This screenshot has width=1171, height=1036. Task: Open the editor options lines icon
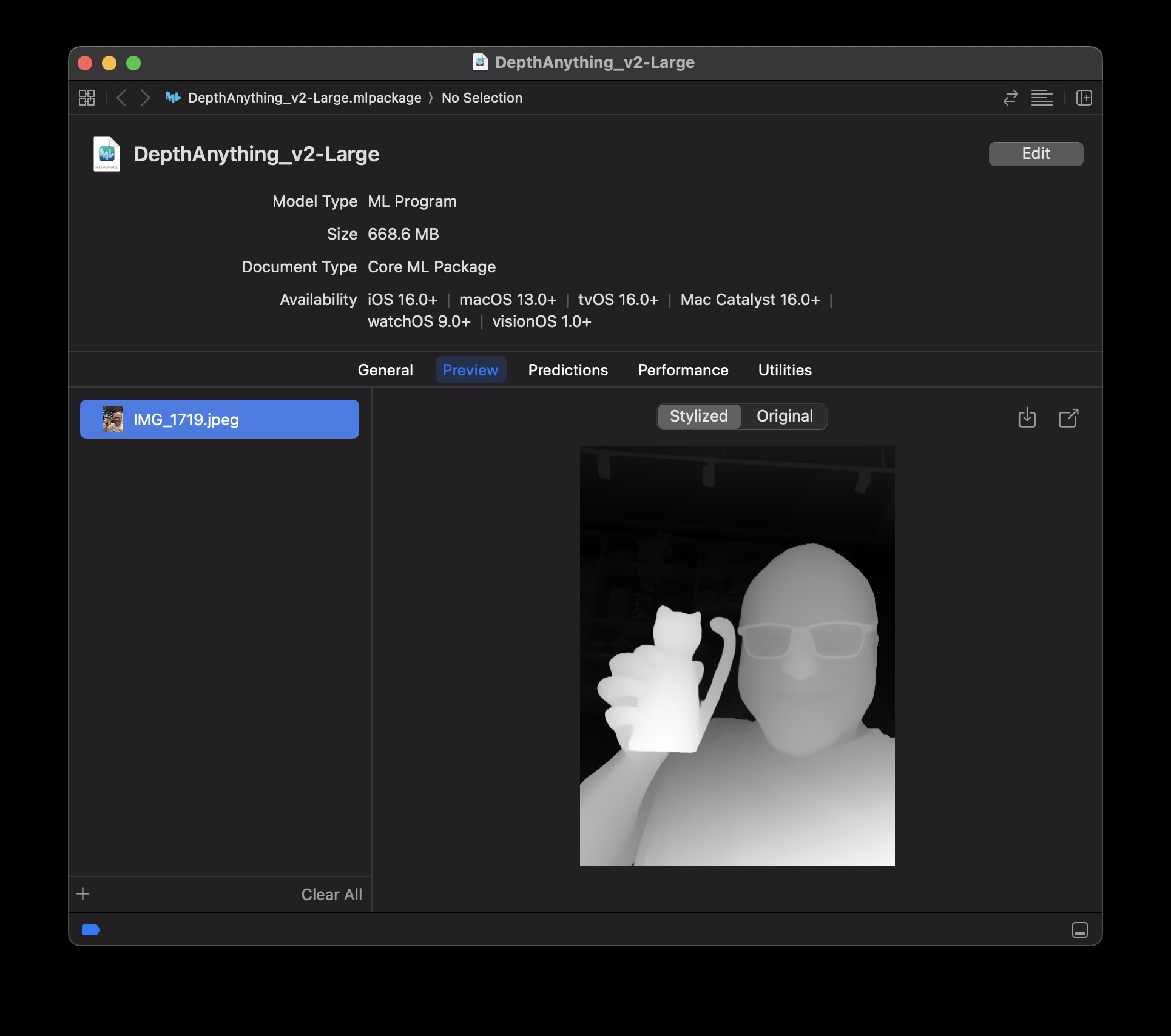click(1042, 98)
